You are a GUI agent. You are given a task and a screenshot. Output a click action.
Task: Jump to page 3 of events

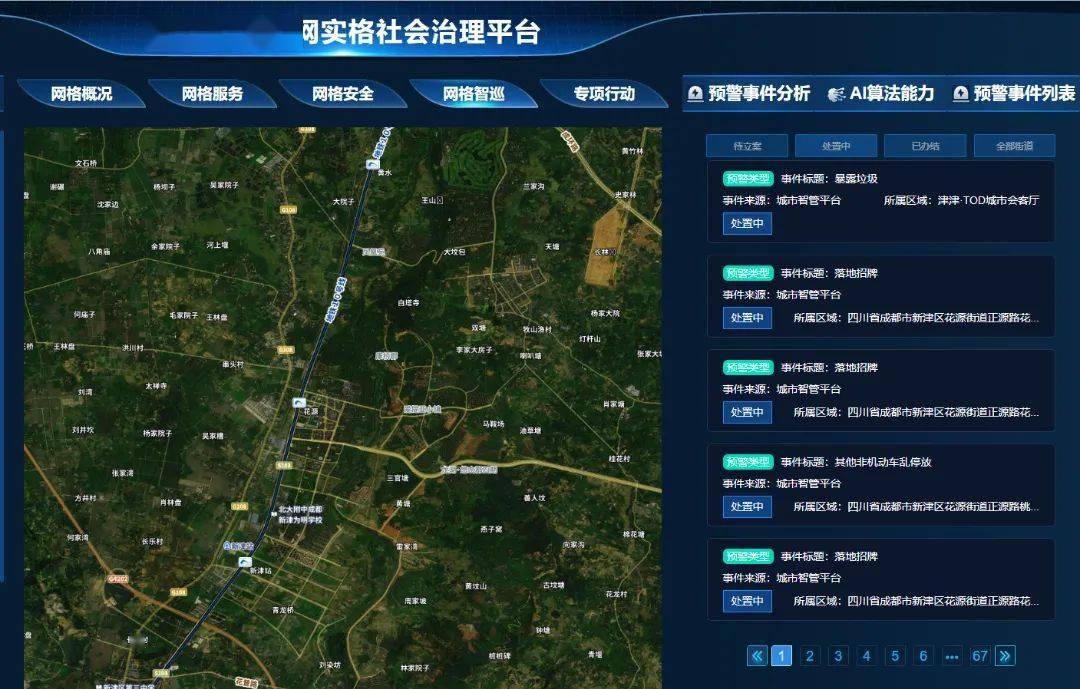coord(838,656)
